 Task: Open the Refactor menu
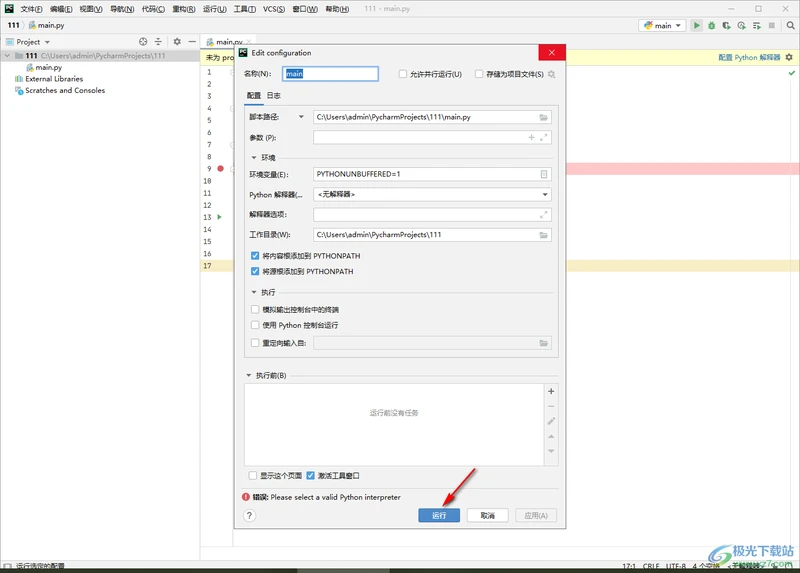[x=184, y=9]
